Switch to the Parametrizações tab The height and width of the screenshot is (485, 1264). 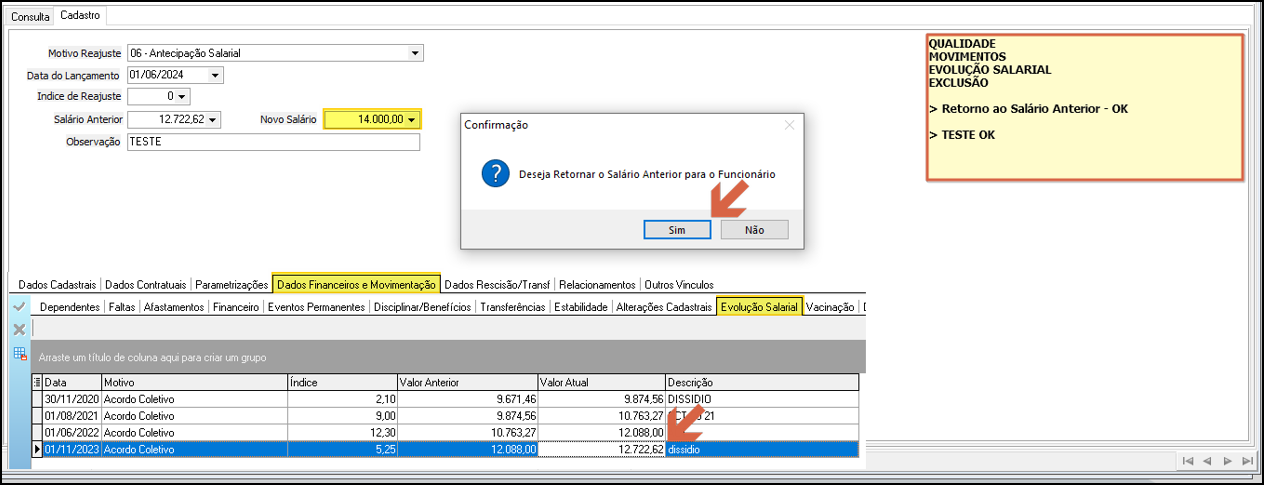coord(232,285)
